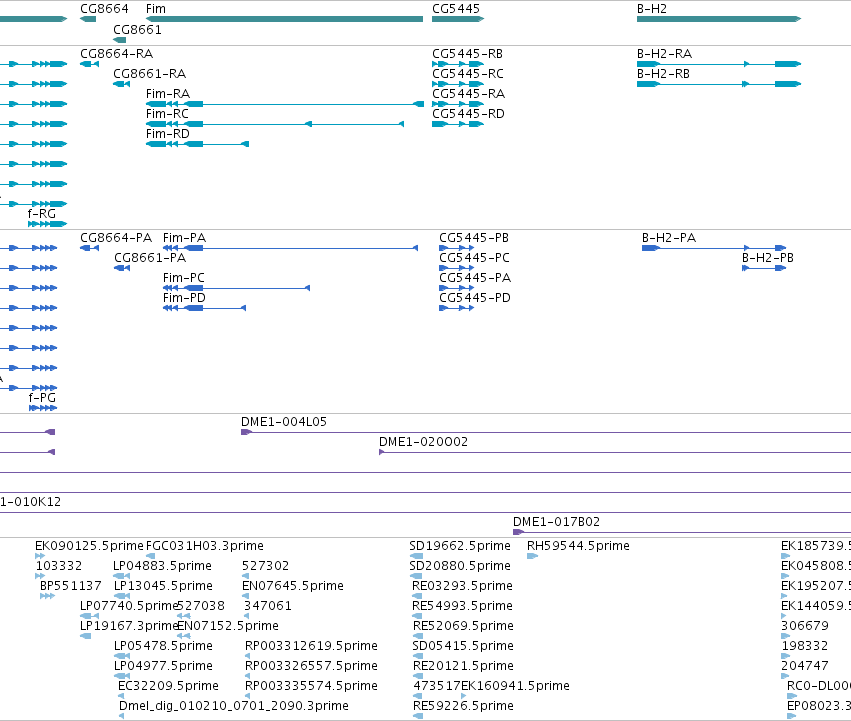851x721 pixels.
Task: Select EST RP003326557.5prime
Action: click(x=311, y=666)
